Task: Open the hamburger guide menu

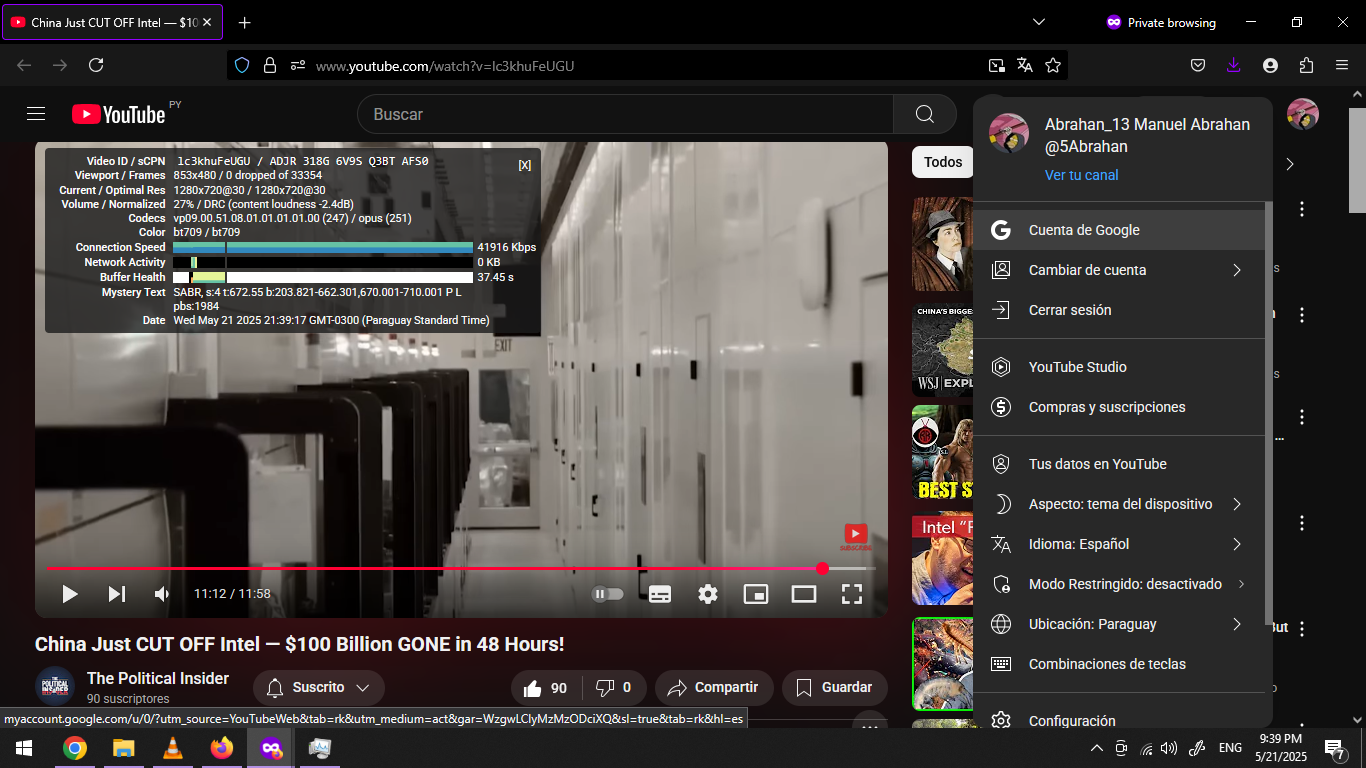Action: [x=36, y=114]
